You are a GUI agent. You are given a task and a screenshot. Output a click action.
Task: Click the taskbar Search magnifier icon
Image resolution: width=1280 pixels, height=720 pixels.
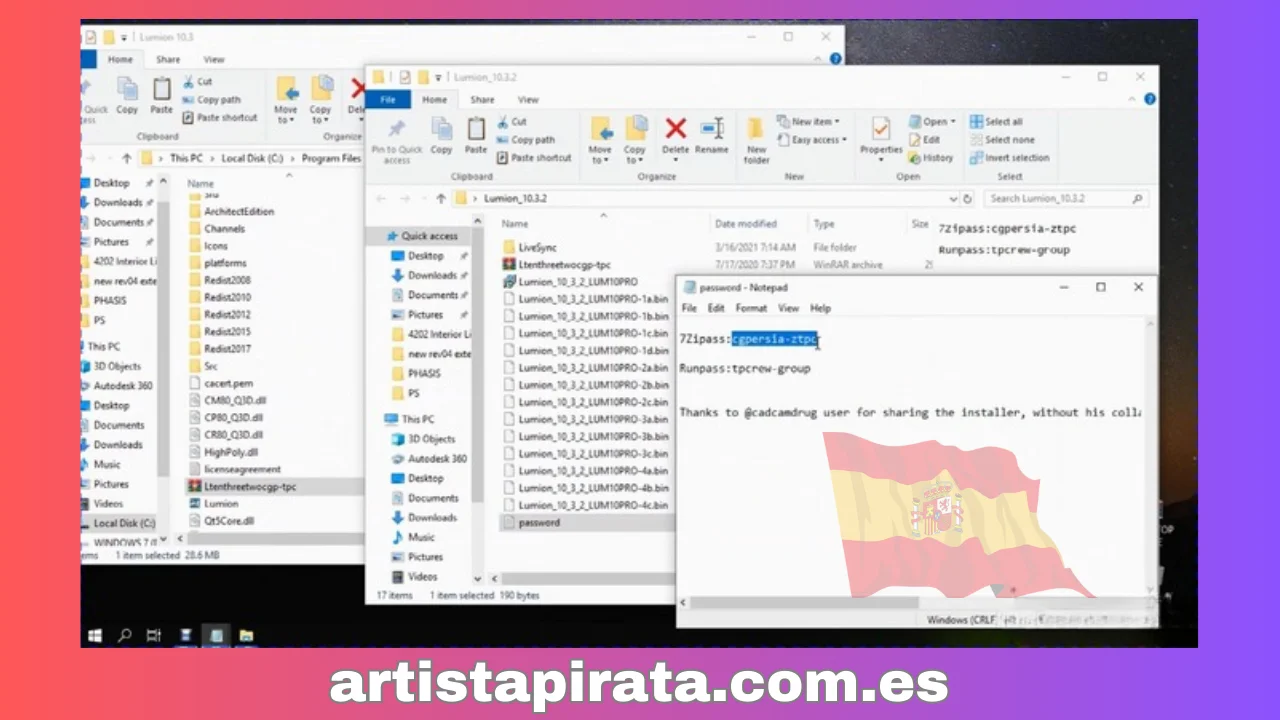125,635
